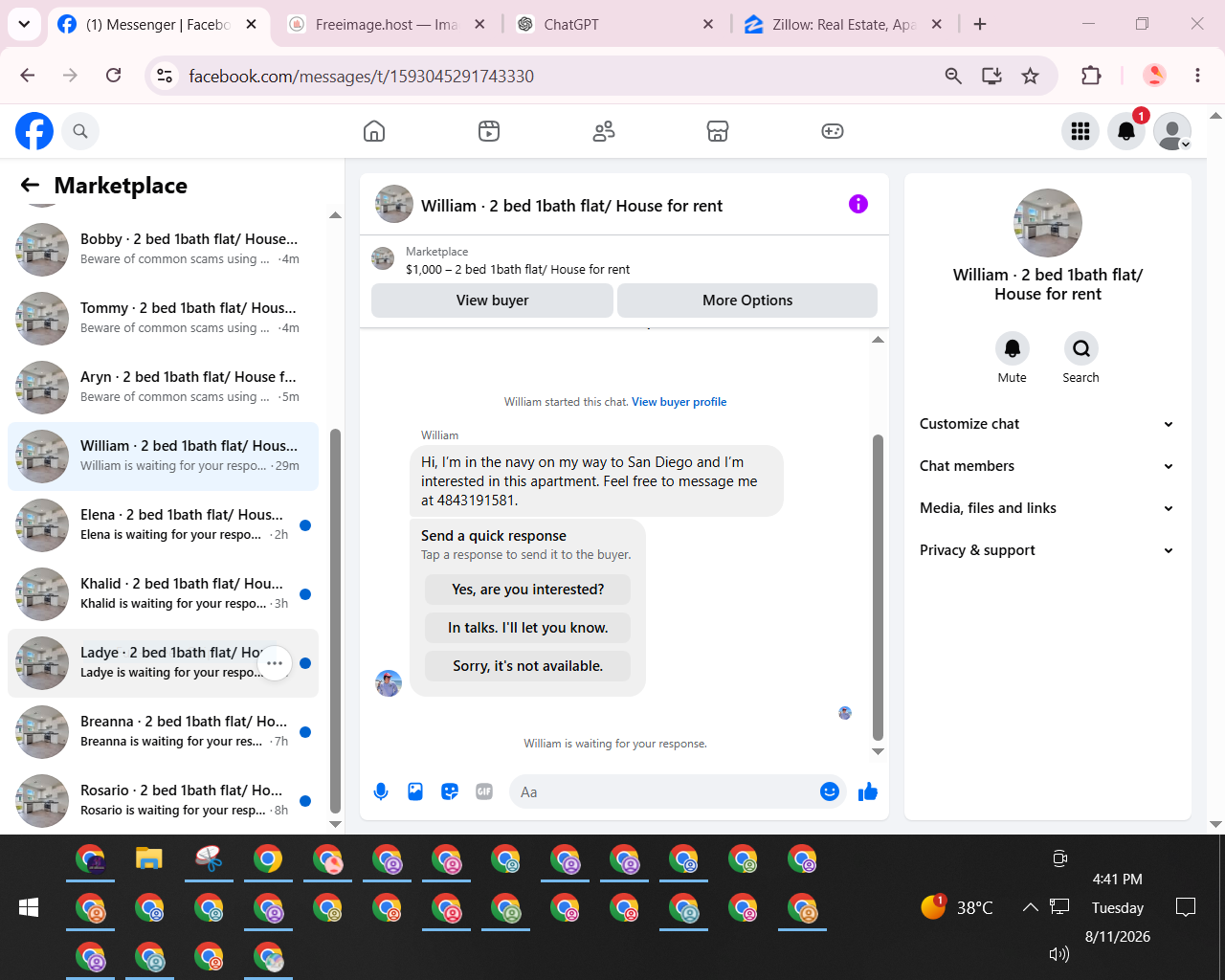Screen dimensions: 1225x980
Task: Open Aryn conversation in list
Action: tap(163, 387)
